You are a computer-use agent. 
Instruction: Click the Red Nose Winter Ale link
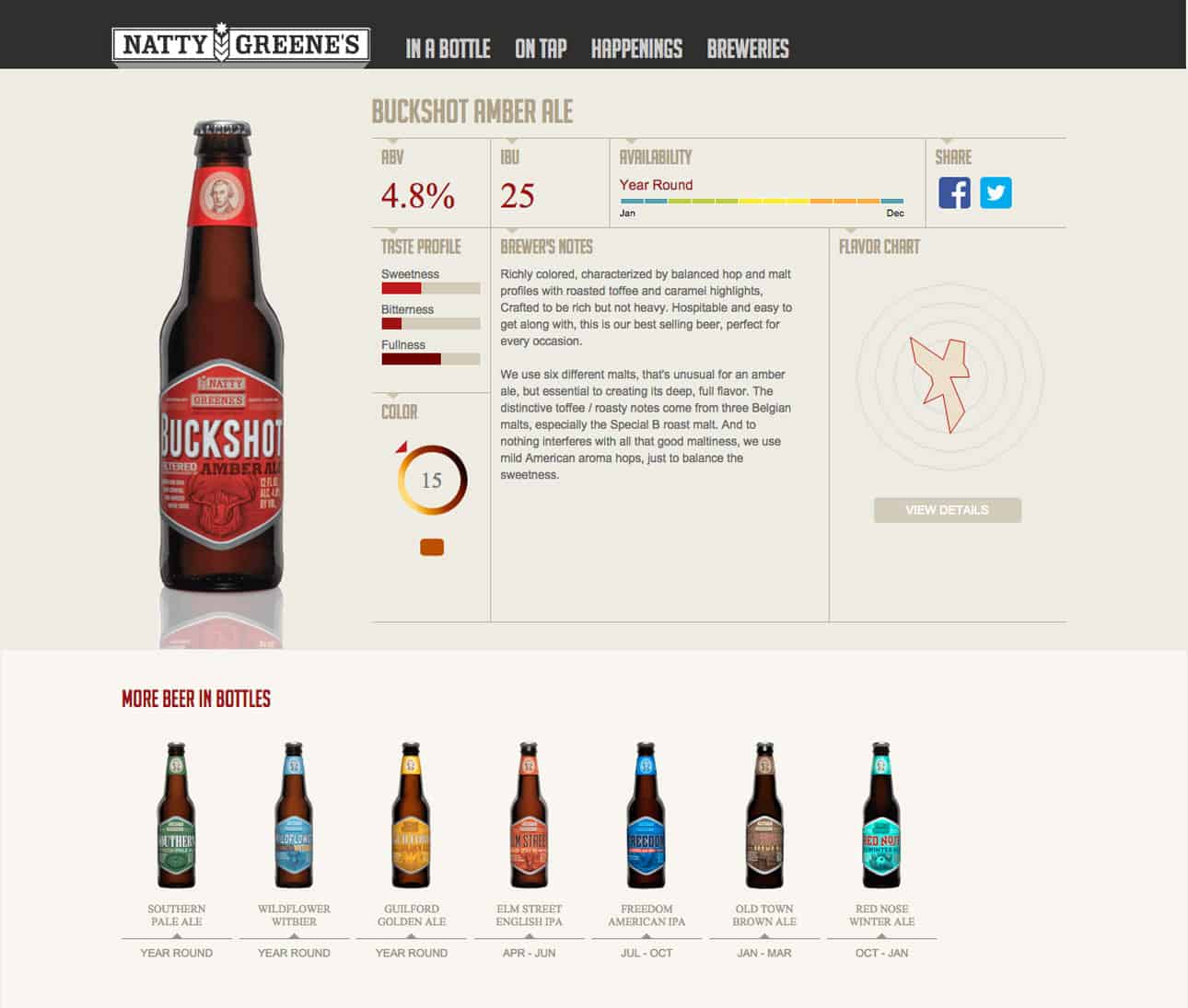click(881, 915)
